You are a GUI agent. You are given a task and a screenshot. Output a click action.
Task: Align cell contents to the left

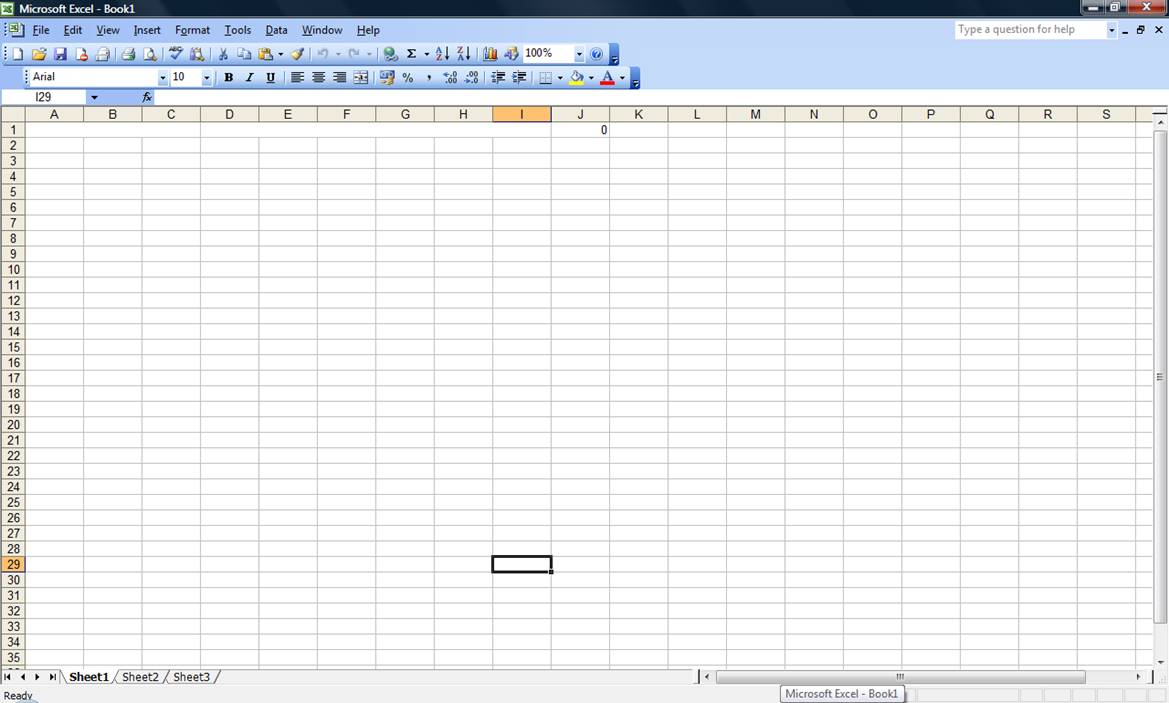click(x=297, y=78)
